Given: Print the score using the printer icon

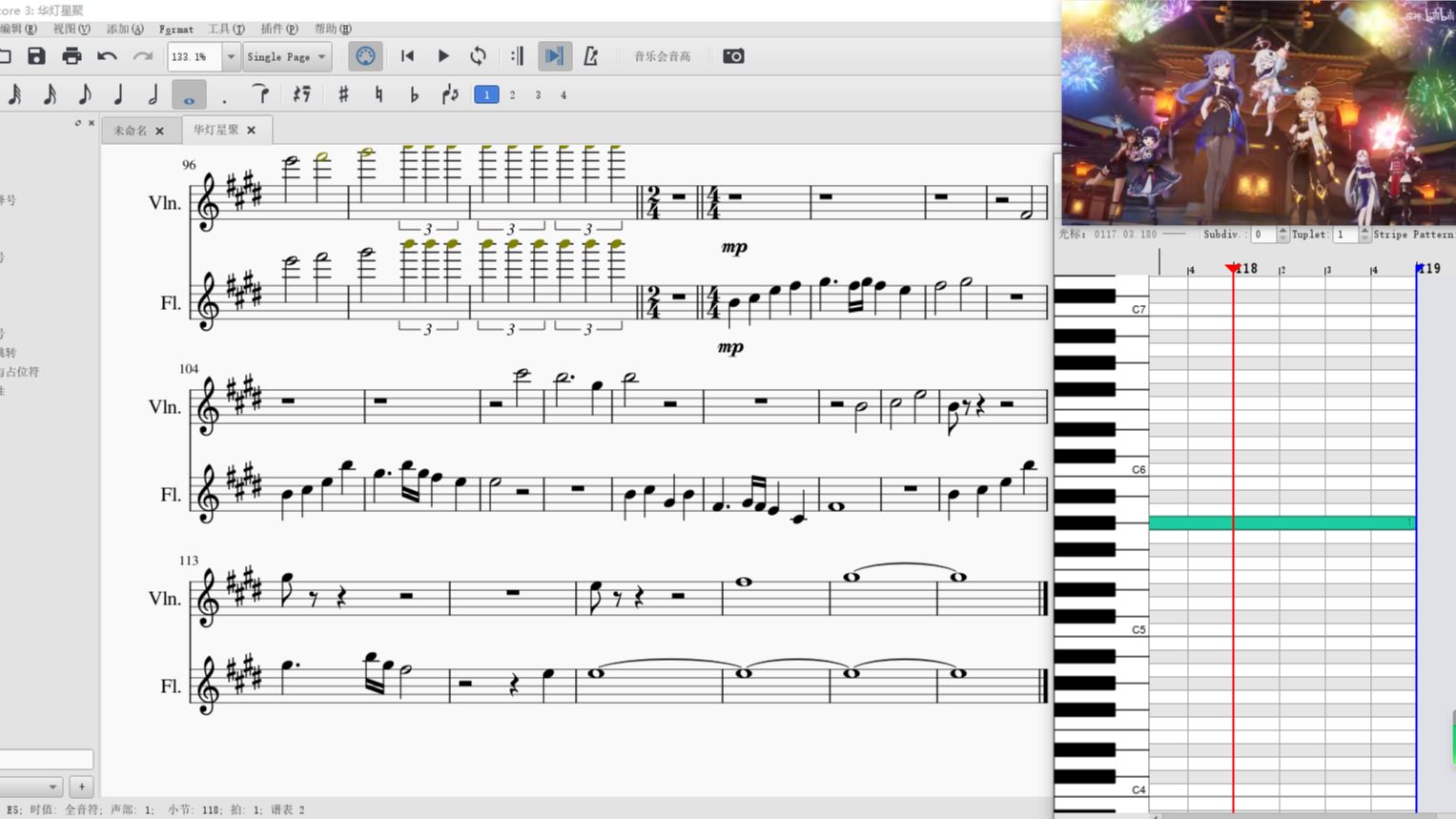Looking at the screenshot, I should coord(72,56).
